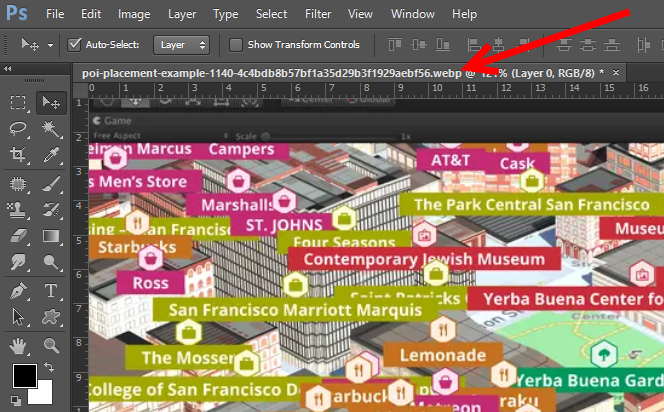Click the horizontal ruler at mark 10
The width and height of the screenshot is (664, 412).
click(437, 88)
